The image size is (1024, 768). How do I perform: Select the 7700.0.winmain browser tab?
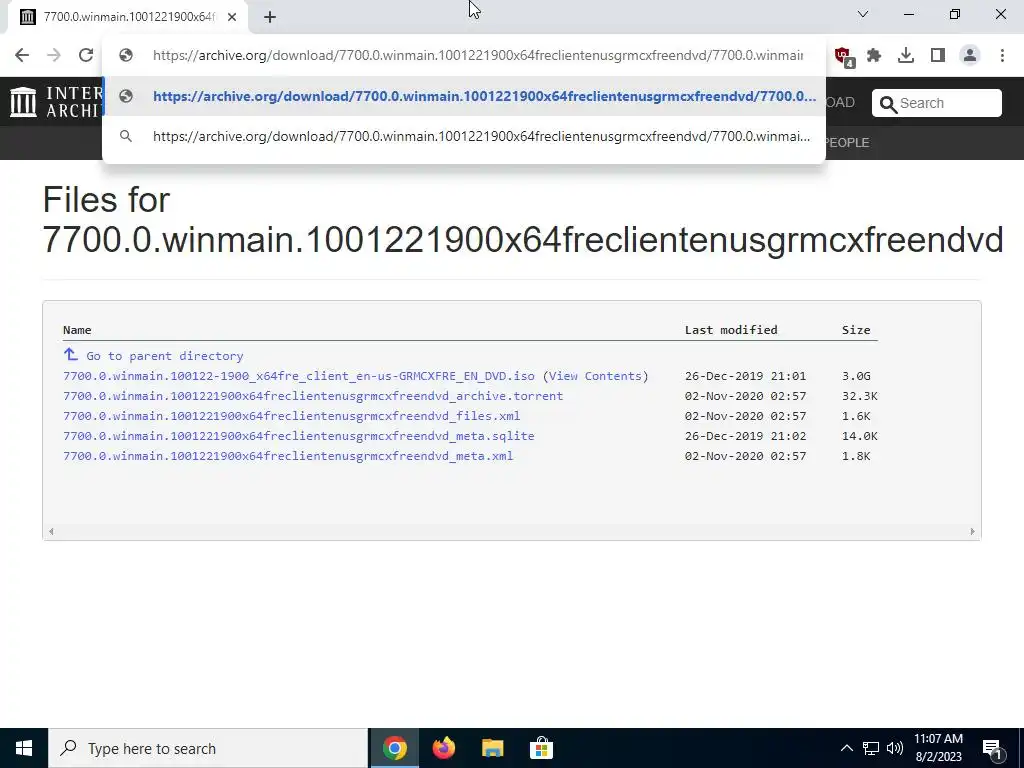click(128, 17)
